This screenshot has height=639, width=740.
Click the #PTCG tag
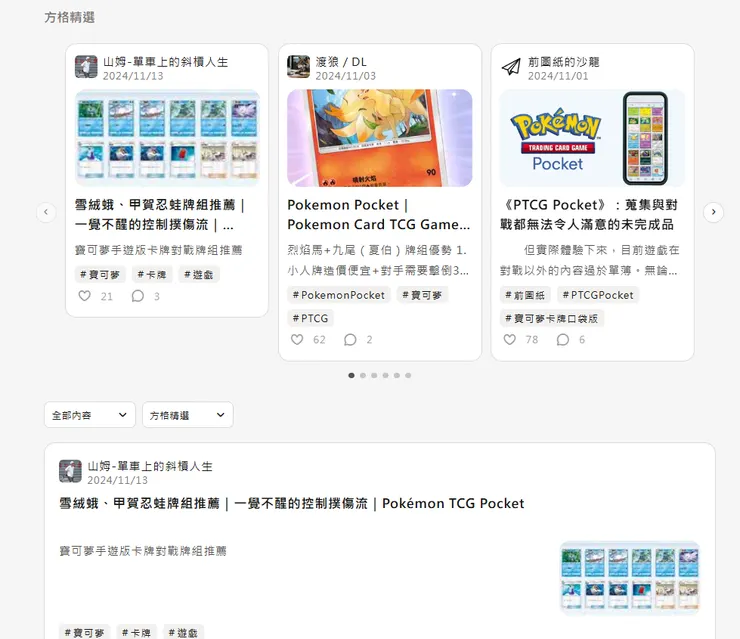coord(311,319)
